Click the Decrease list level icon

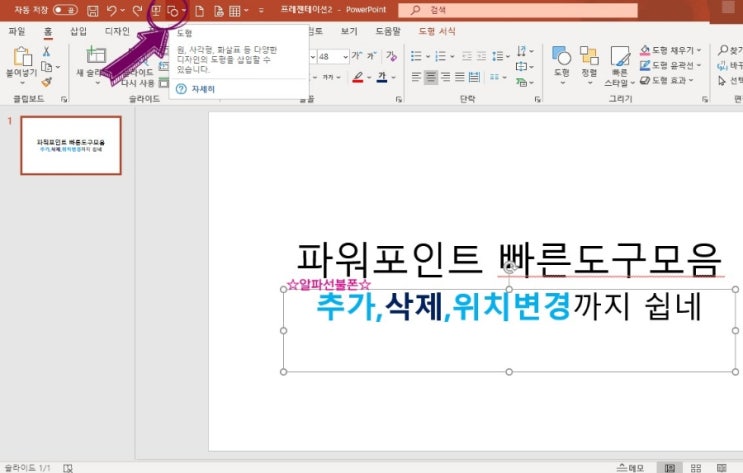(467, 56)
